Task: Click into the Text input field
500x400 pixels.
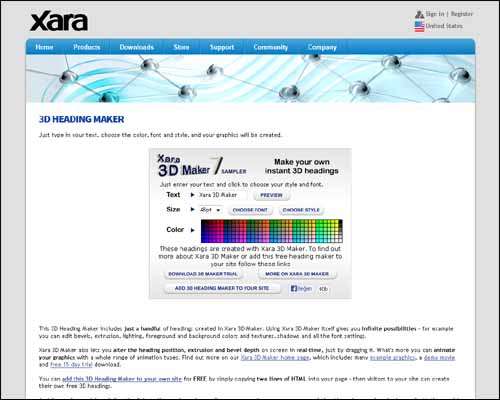Action: click(222, 195)
